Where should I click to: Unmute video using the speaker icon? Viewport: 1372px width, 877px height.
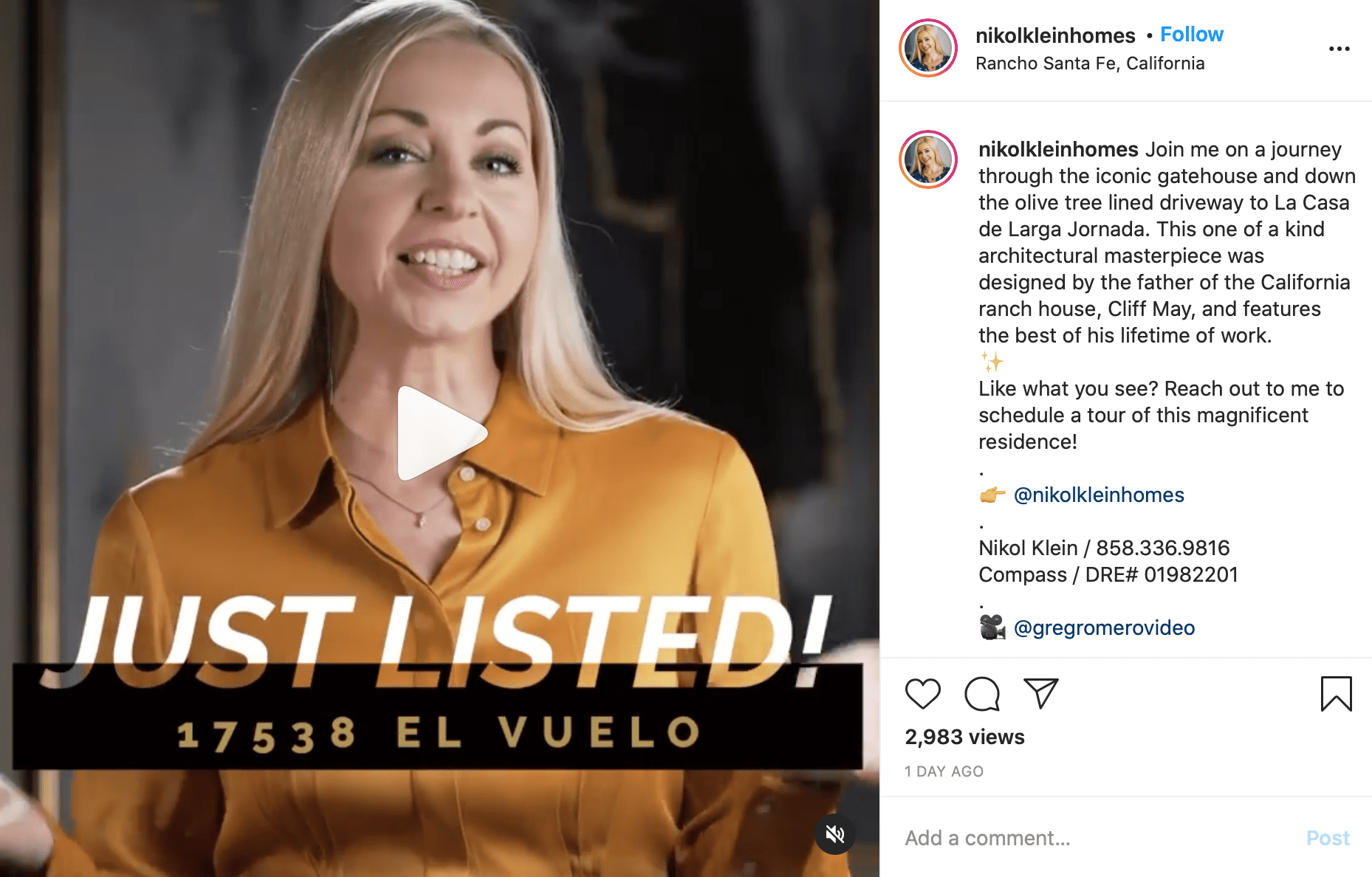point(835,834)
